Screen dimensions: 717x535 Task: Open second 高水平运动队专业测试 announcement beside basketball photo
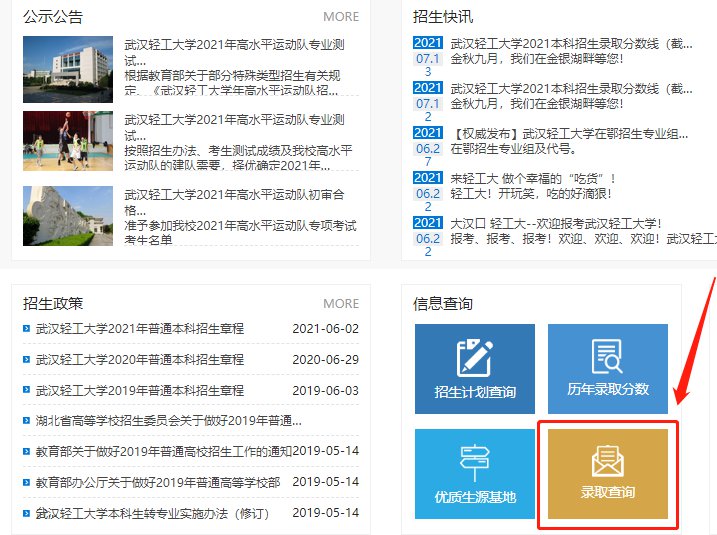click(234, 127)
